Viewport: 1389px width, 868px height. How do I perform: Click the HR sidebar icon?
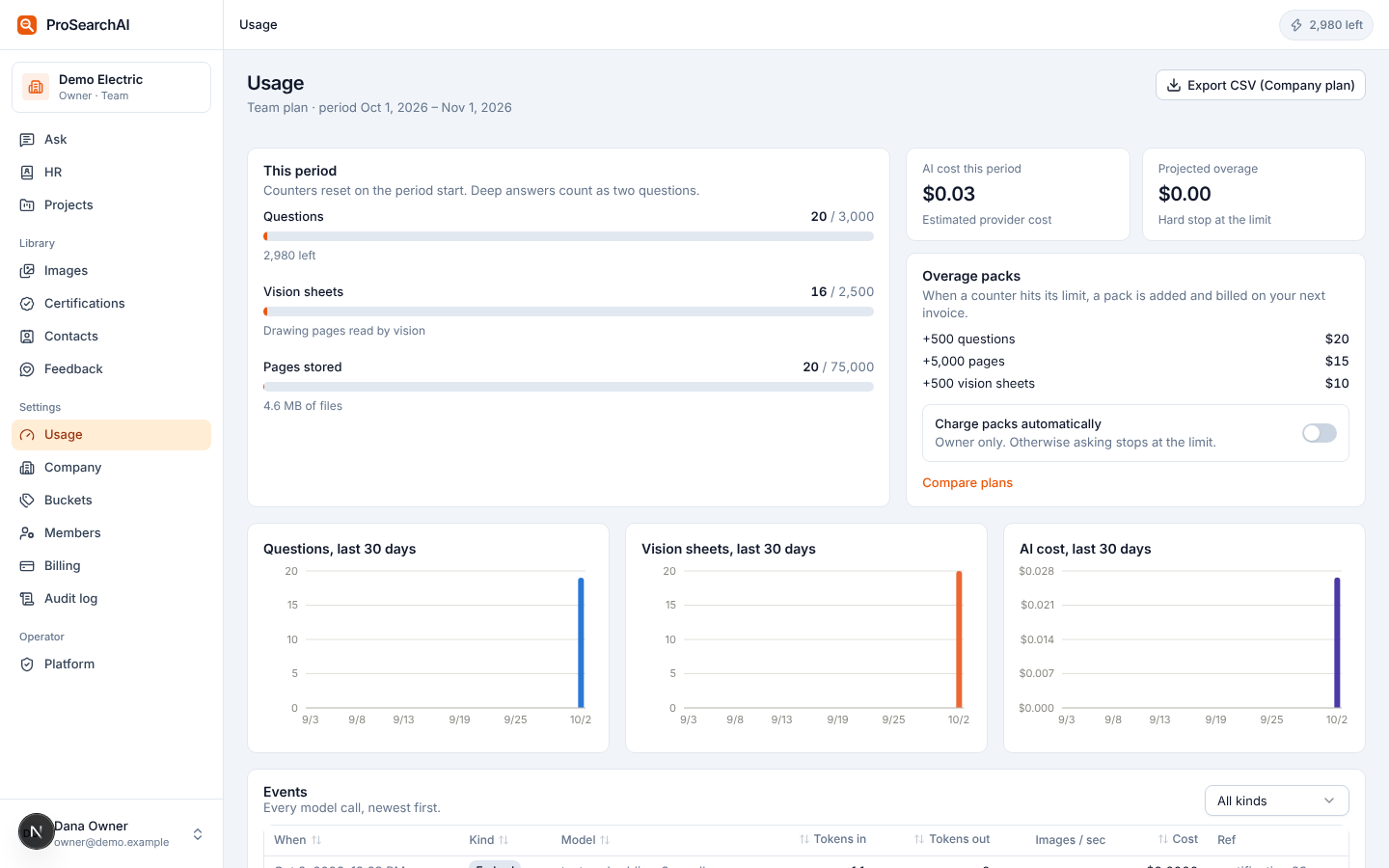[27, 173]
